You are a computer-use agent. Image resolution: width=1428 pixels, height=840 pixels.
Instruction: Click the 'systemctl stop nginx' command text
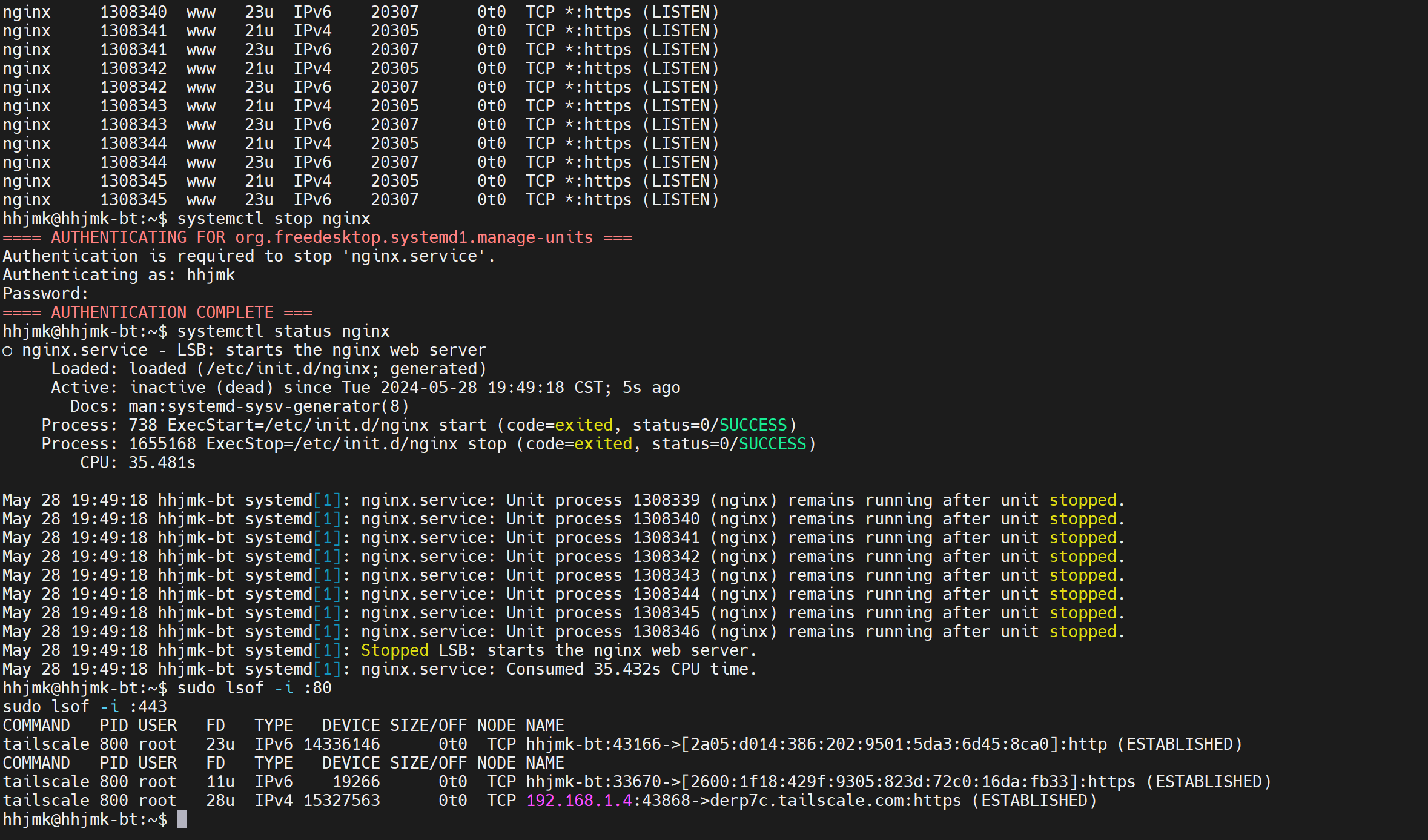pos(274,219)
